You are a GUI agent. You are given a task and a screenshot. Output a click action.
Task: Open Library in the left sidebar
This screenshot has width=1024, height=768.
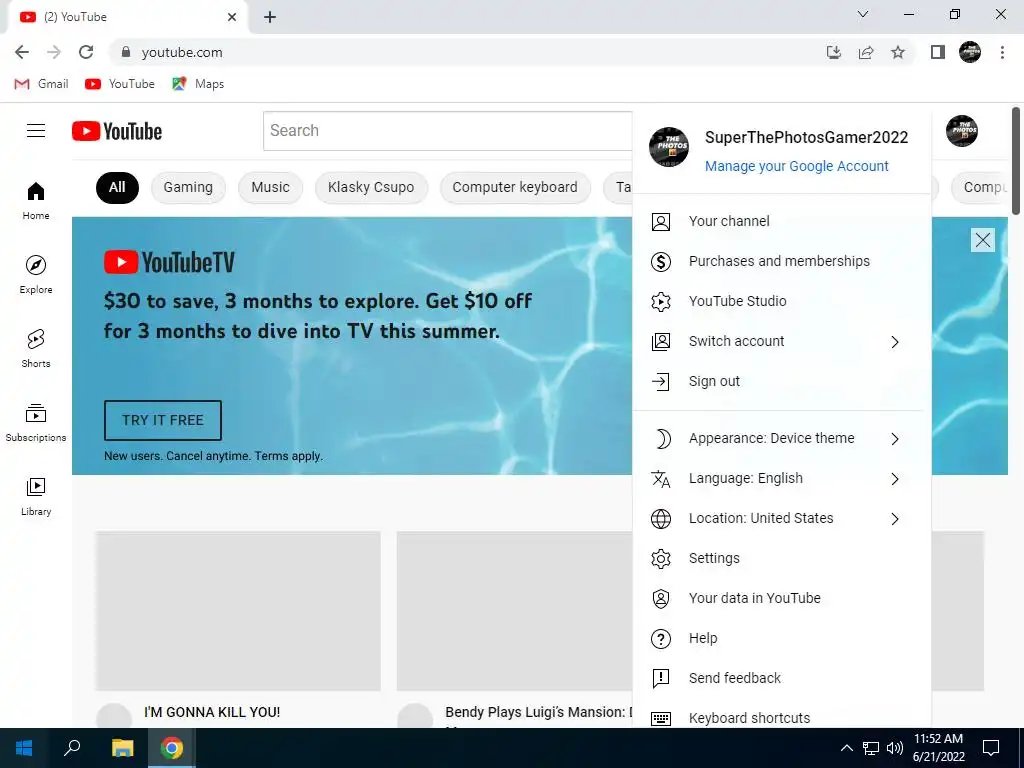36,496
